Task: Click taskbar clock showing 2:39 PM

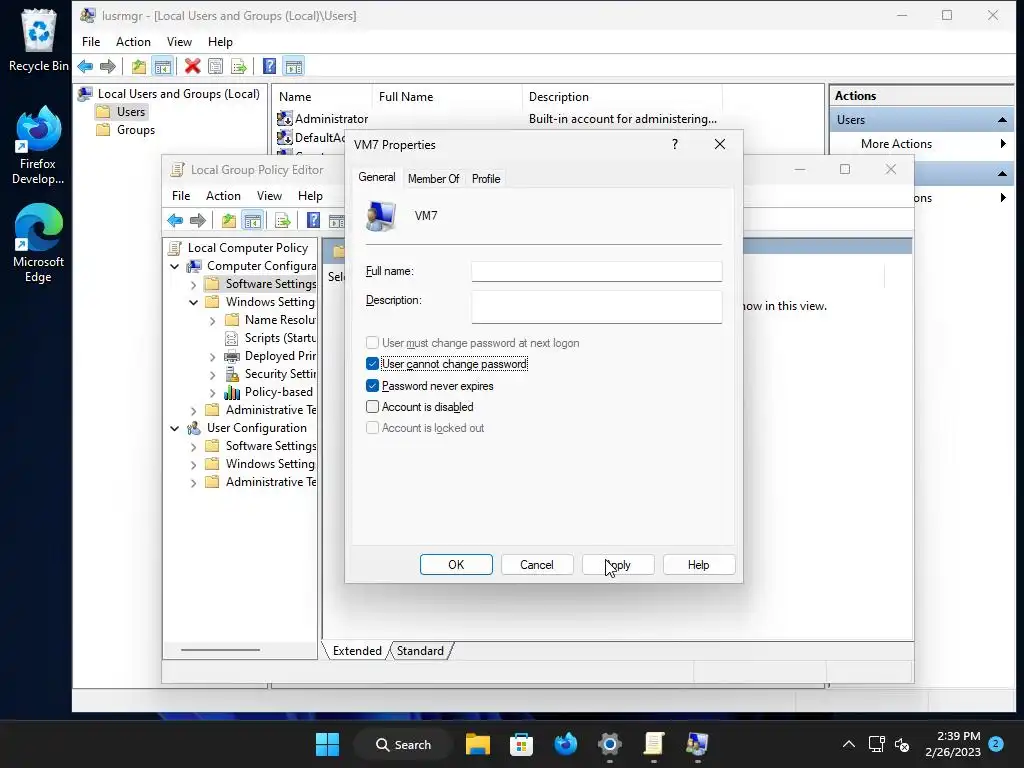Action: click(953, 744)
